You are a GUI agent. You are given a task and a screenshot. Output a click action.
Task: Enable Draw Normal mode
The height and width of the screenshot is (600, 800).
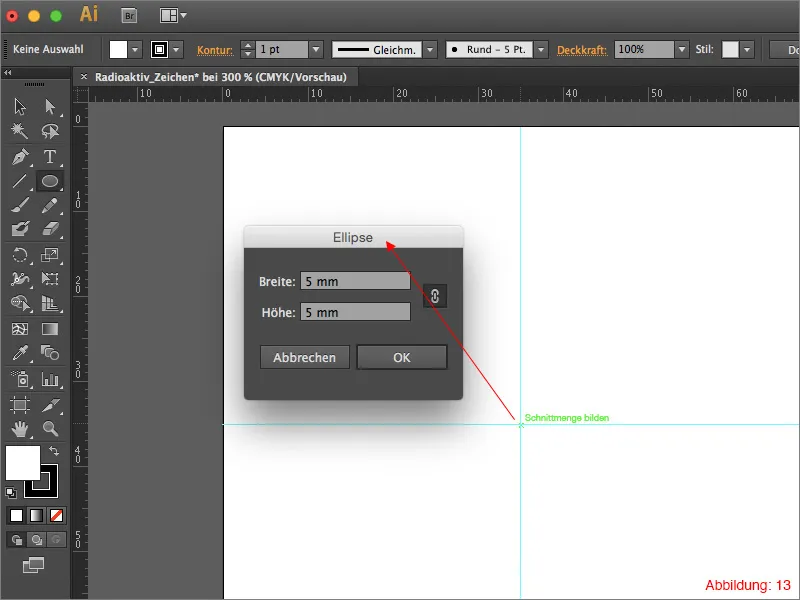17,540
